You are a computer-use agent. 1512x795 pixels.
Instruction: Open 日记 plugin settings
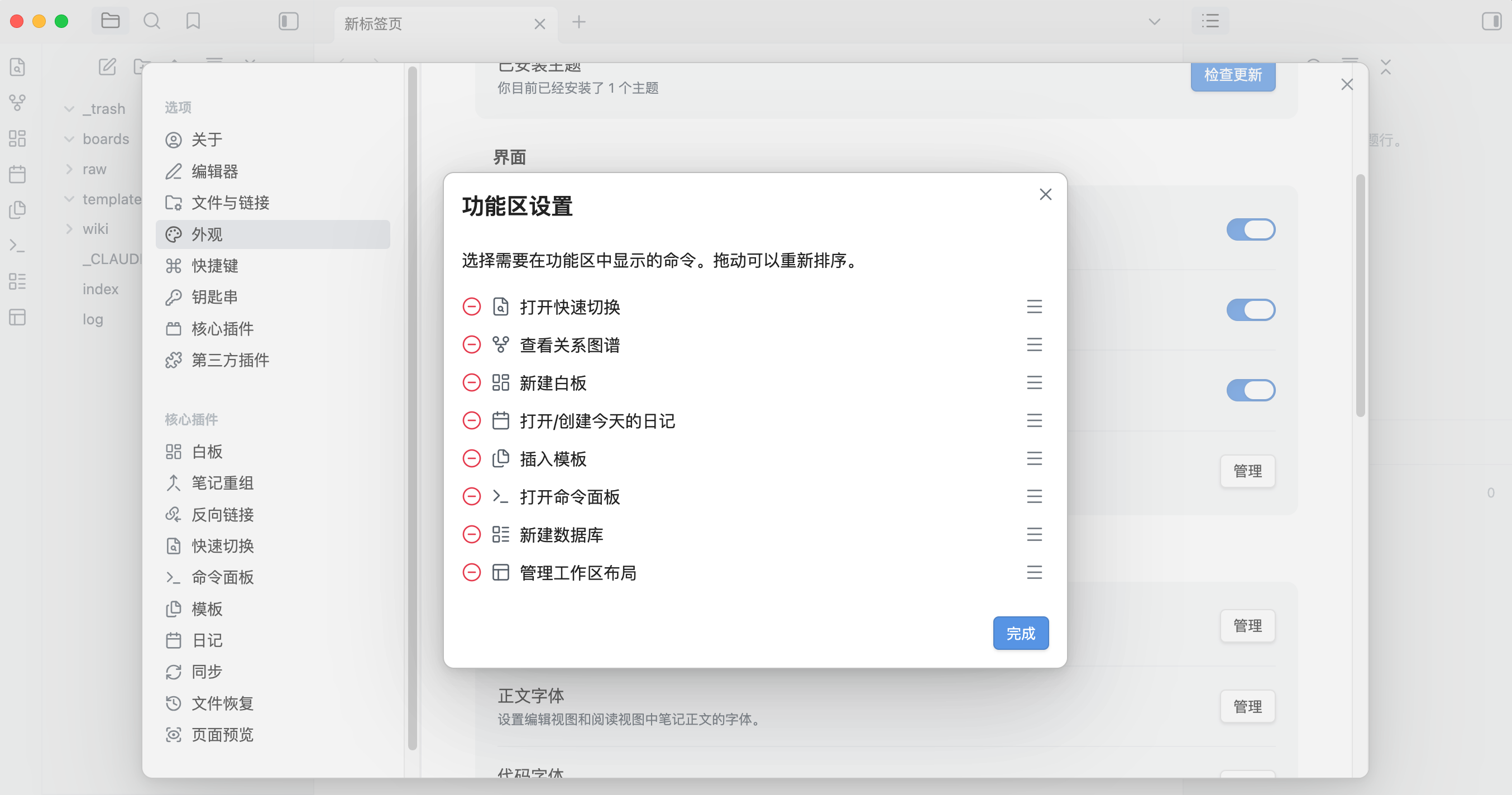pos(273,640)
